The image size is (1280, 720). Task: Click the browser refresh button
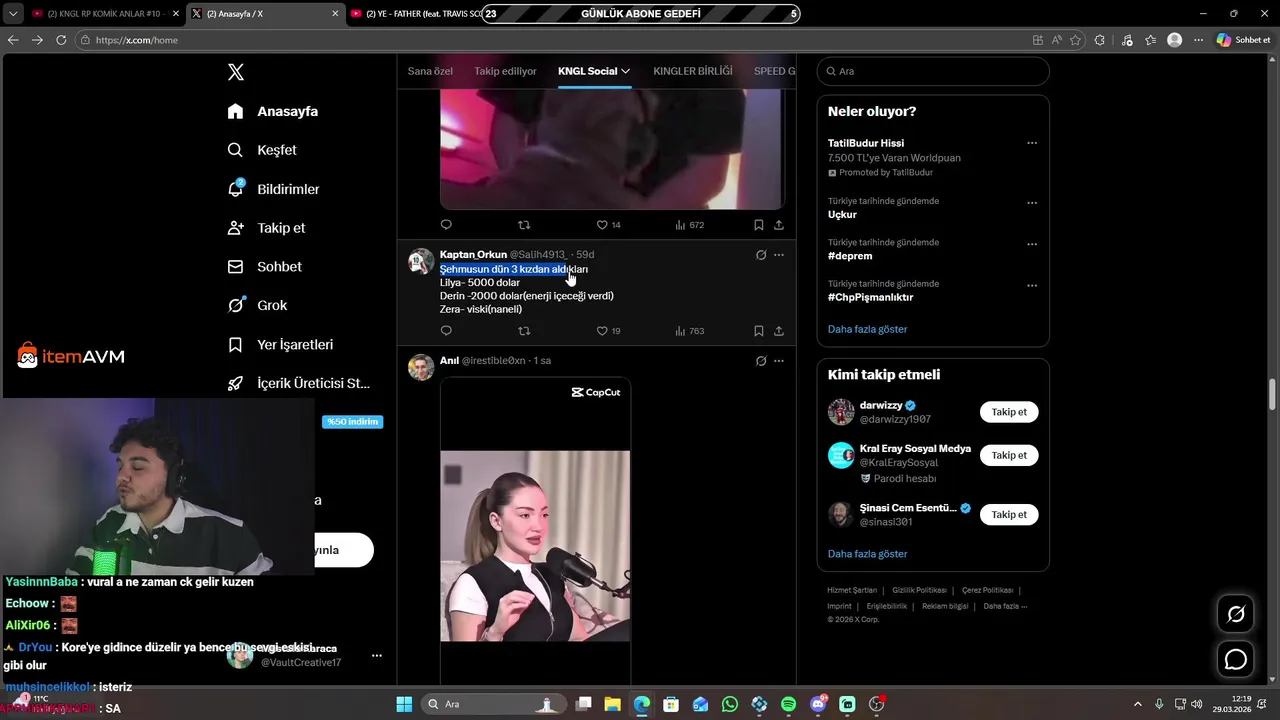[x=61, y=40]
